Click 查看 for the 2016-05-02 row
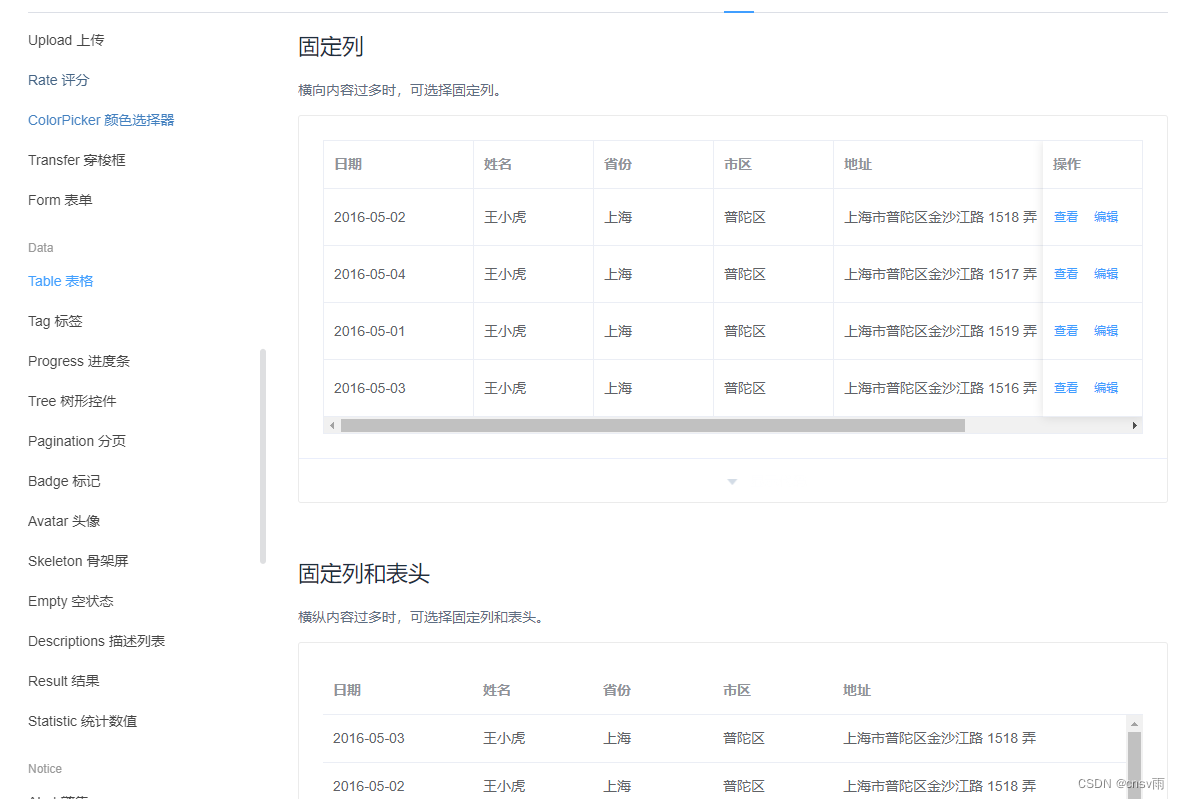This screenshot has height=799, width=1180. click(1066, 217)
